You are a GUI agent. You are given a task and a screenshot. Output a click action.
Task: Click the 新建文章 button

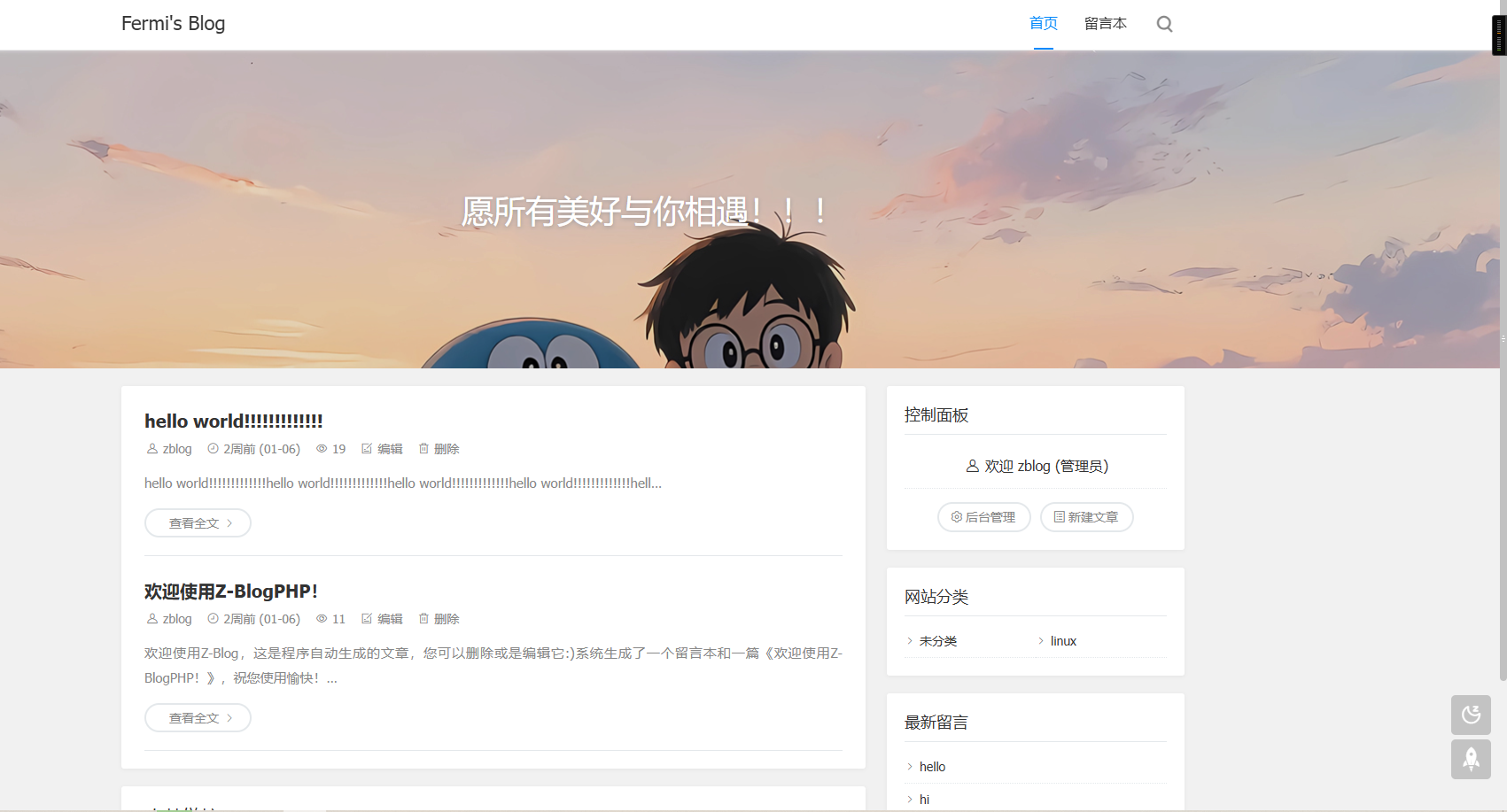tap(1086, 517)
